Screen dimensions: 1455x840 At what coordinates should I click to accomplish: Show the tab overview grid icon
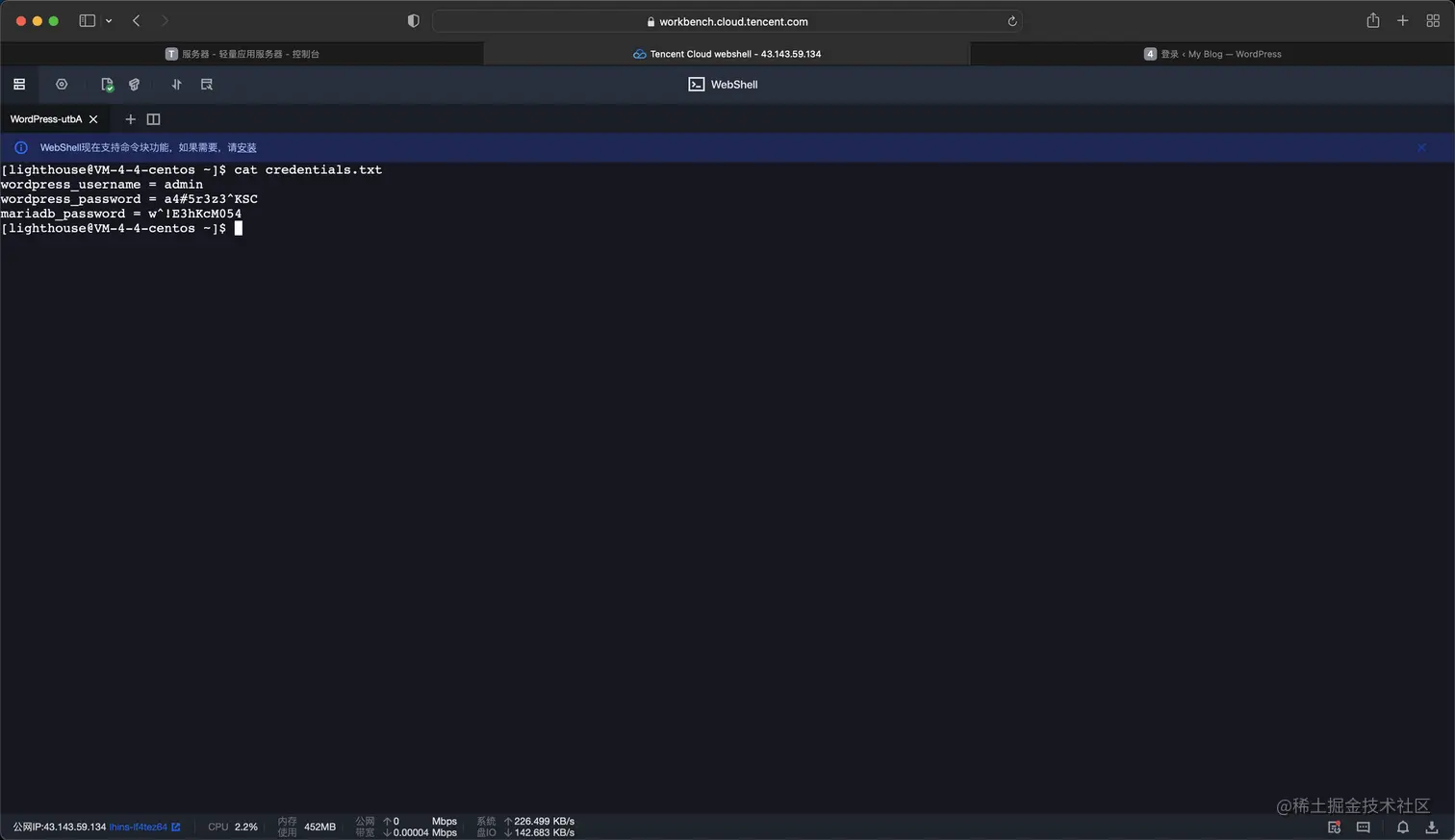[1433, 20]
